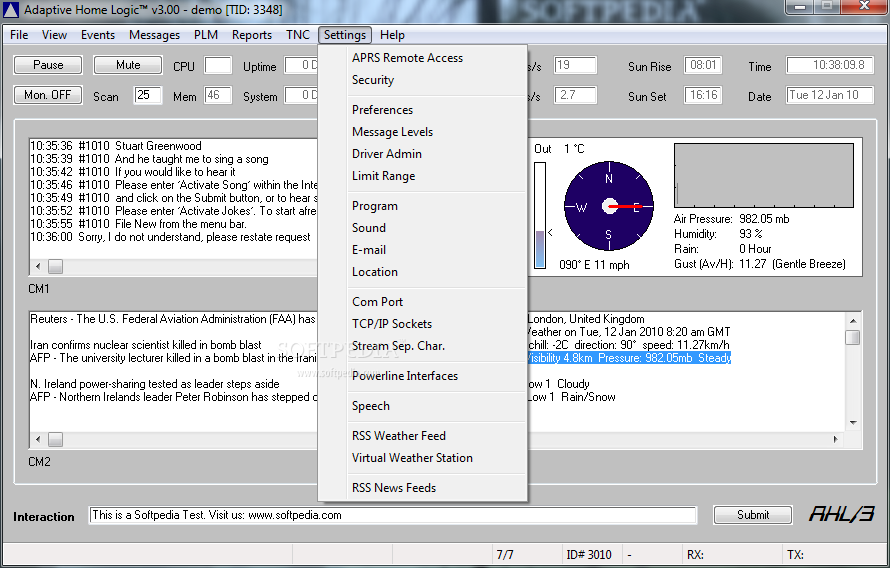Click "Sorry, I do not understand" message
The width and height of the screenshot is (890, 568).
[x=170, y=237]
